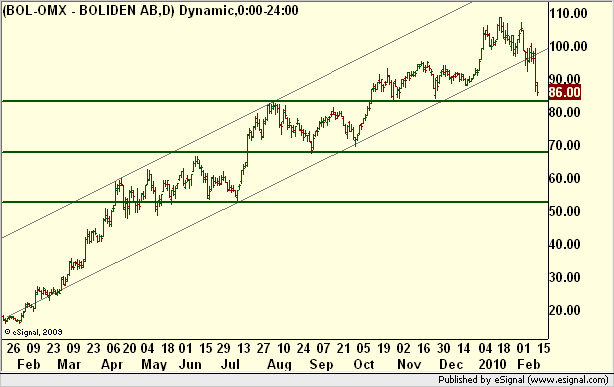The height and width of the screenshot is (387, 614).
Task: Click the 15 date tick at axis end
Action: (543, 348)
